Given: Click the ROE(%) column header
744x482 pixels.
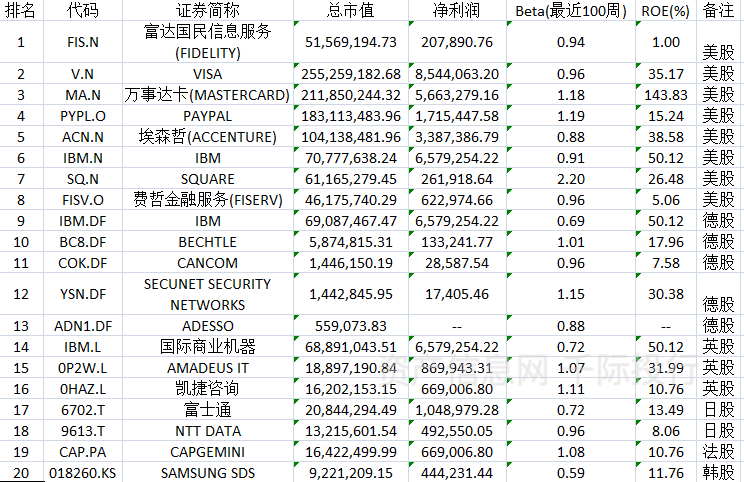Looking at the screenshot, I should point(665,11).
